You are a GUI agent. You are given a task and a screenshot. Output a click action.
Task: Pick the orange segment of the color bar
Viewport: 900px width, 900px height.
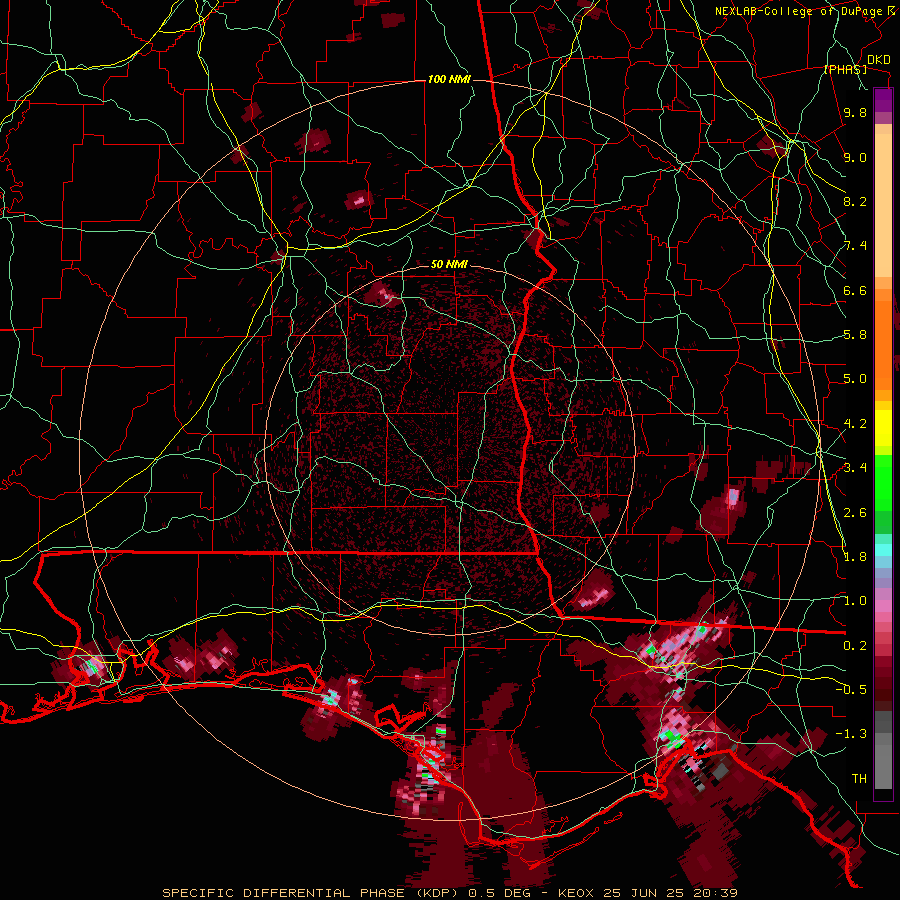point(883,344)
